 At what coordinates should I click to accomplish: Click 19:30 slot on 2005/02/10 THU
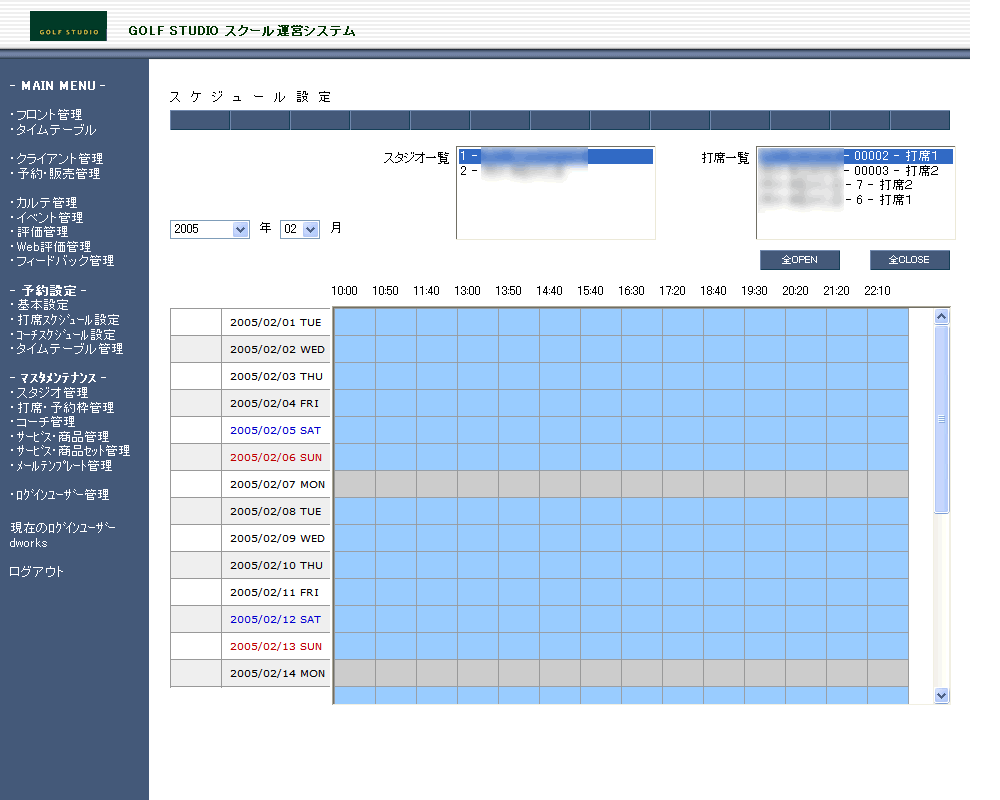pyautogui.click(x=765, y=565)
